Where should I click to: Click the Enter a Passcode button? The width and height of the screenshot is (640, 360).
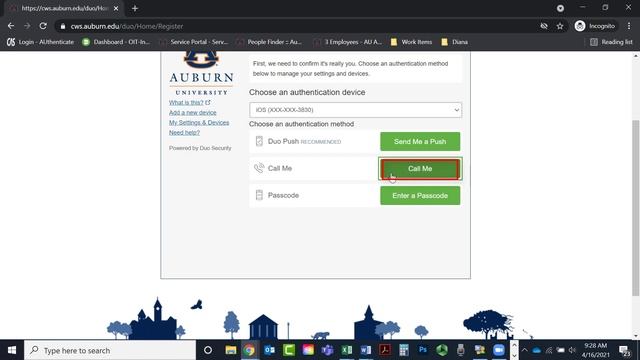pyautogui.click(x=420, y=196)
